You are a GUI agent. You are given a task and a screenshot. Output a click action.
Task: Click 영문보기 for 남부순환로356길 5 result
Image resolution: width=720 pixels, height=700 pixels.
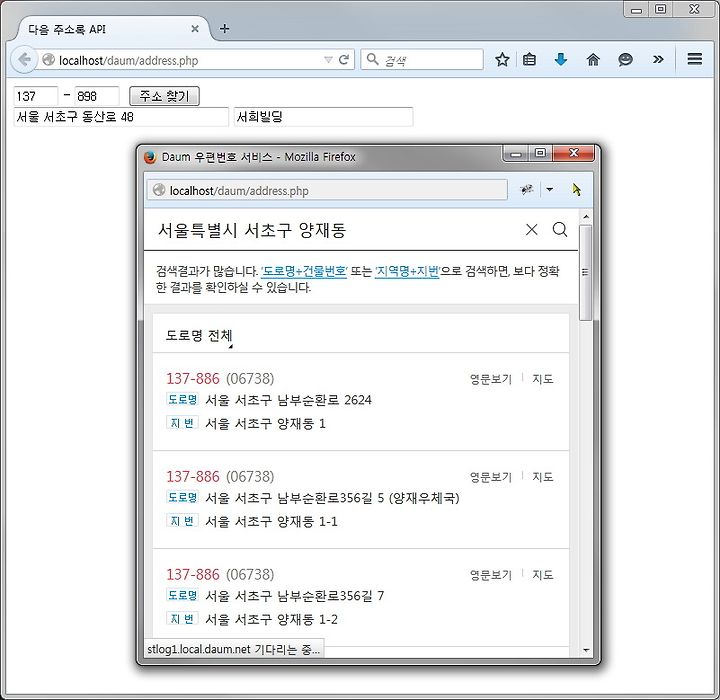(490, 477)
